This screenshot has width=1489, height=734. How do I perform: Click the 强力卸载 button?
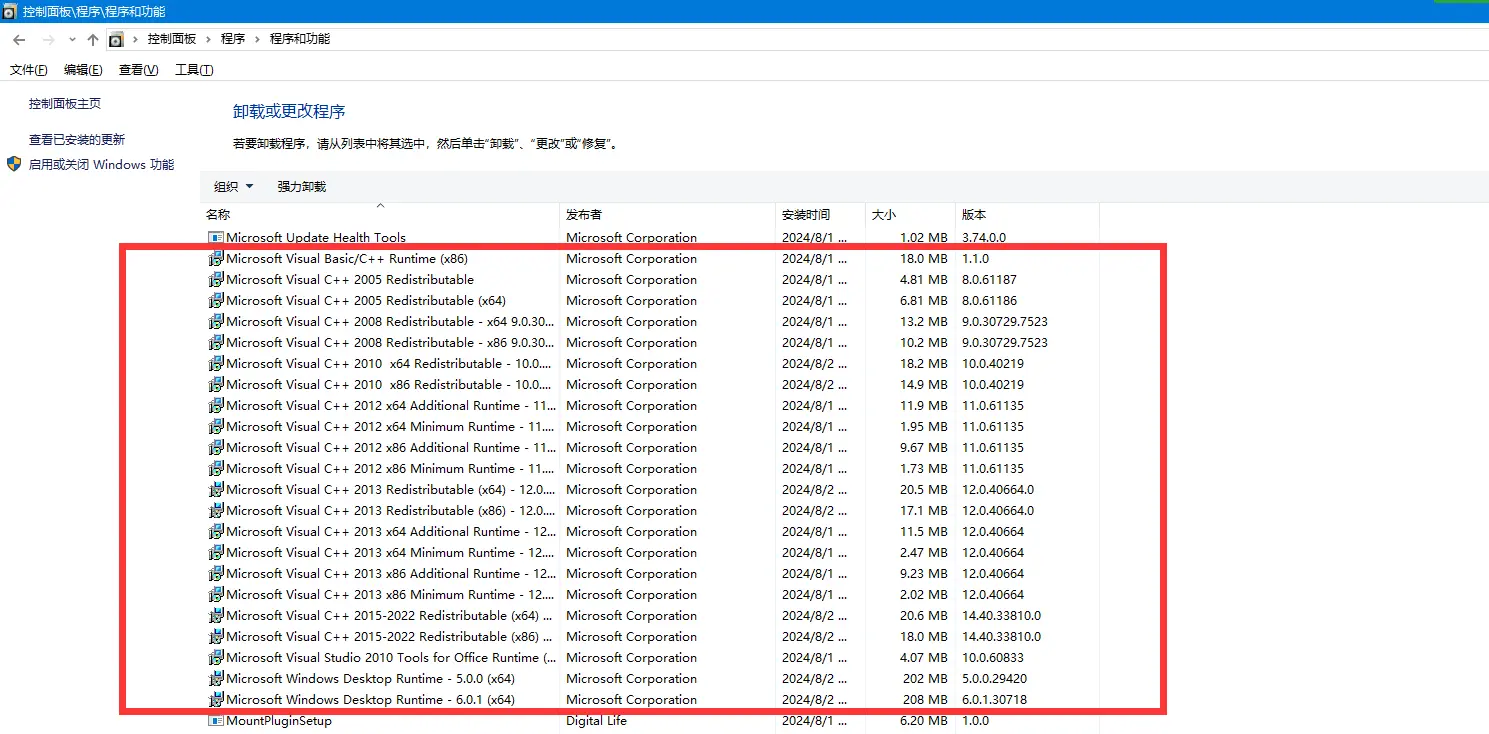tap(302, 187)
